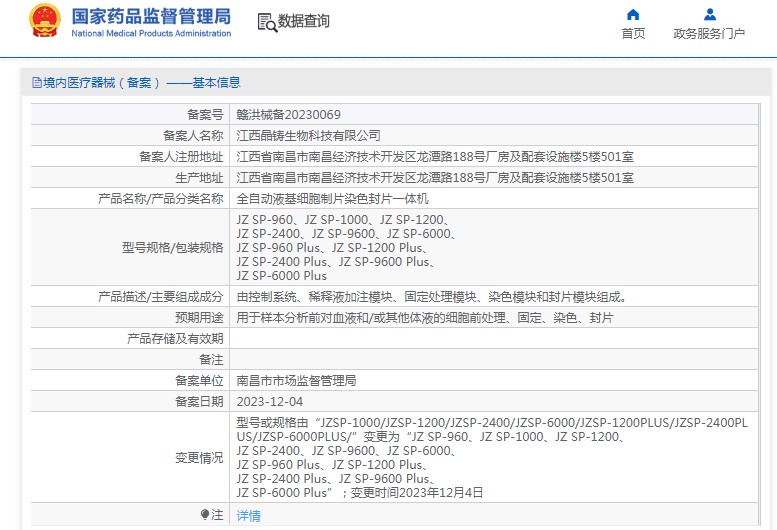This screenshot has width=777, height=530.
Task: Click the 数据查询 magnifier document icon
Action: coord(266,22)
